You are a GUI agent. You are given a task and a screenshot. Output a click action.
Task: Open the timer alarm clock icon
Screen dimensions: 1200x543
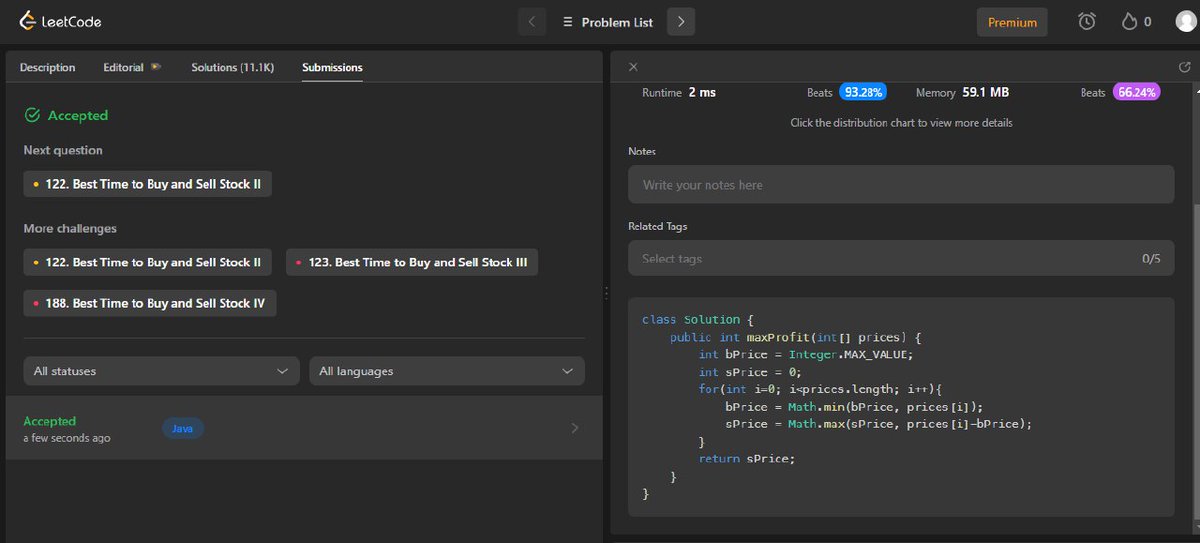[x=1087, y=21]
